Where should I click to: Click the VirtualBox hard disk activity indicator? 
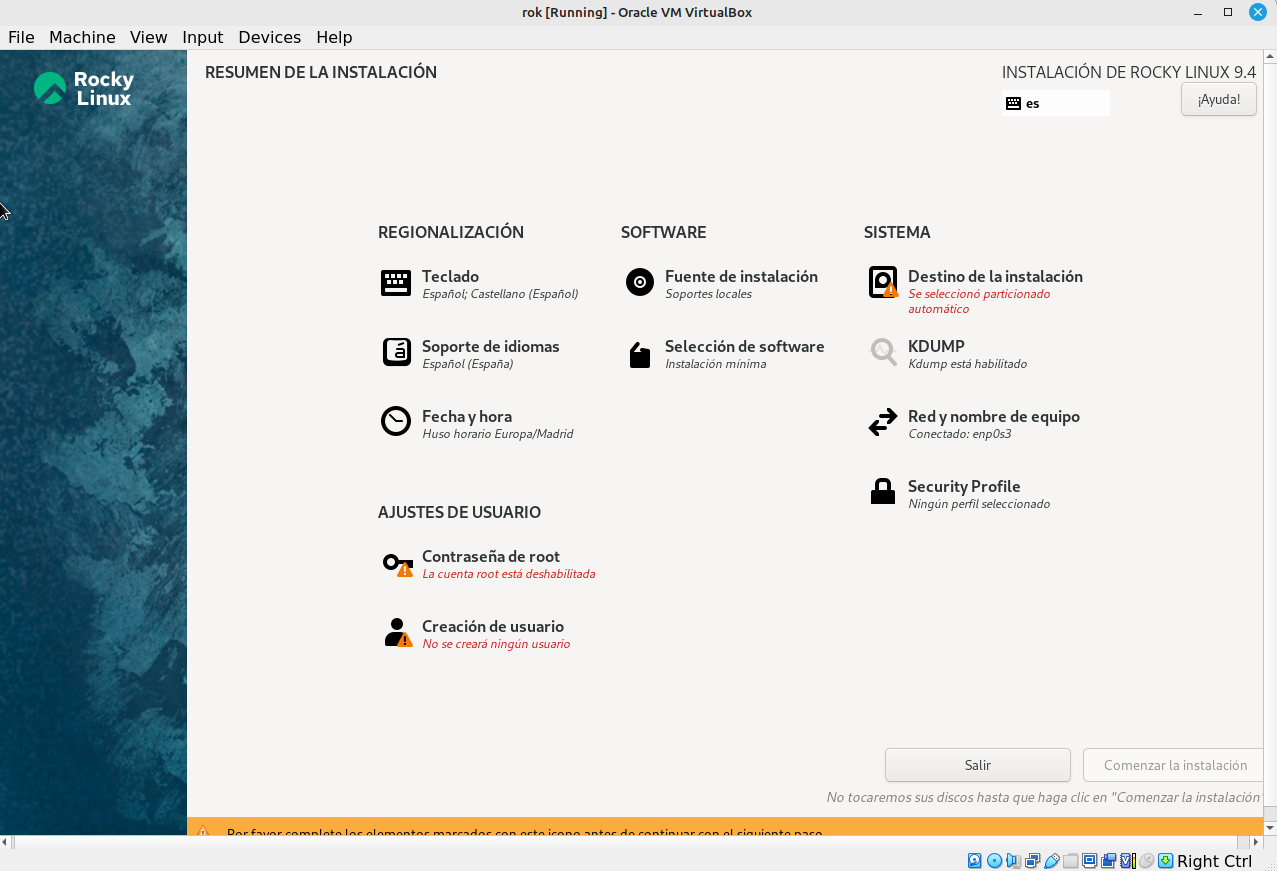tap(975, 861)
